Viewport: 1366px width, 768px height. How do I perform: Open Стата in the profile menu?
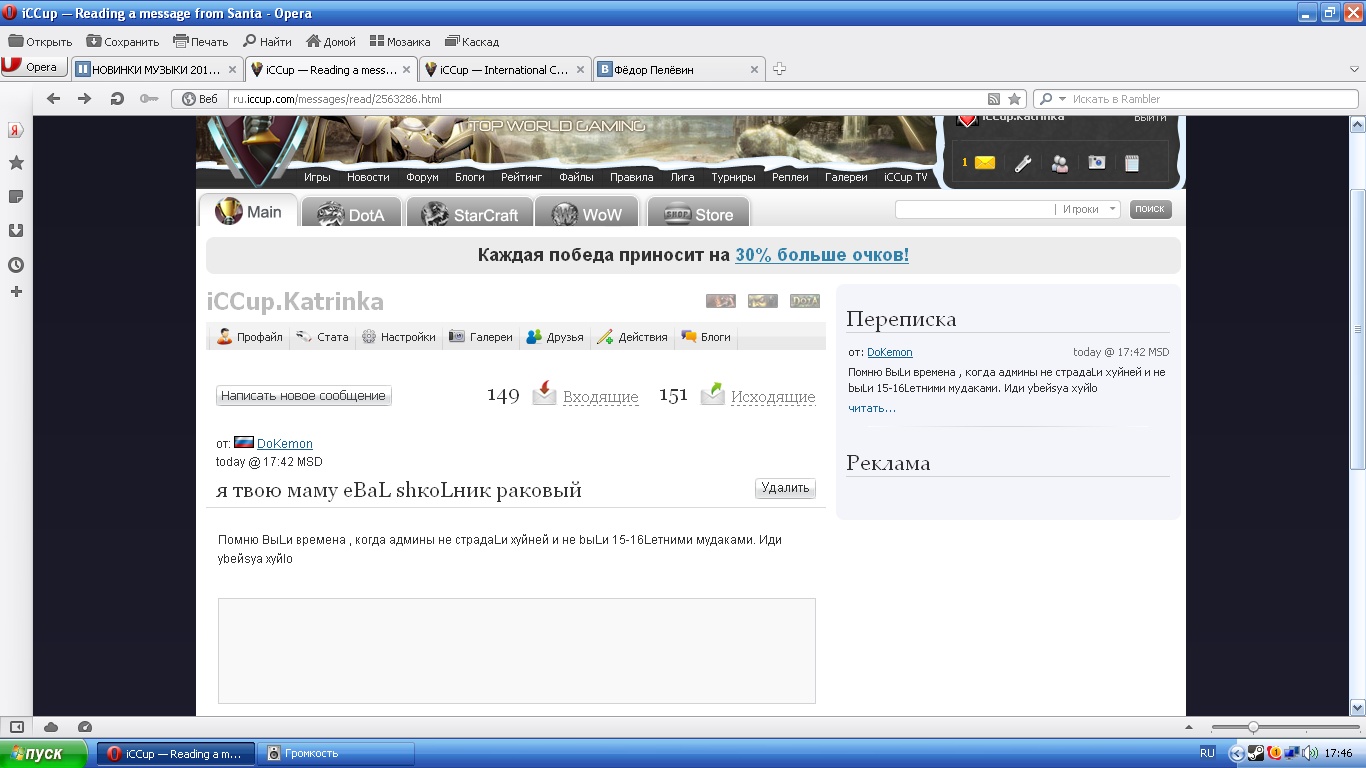tap(322, 337)
